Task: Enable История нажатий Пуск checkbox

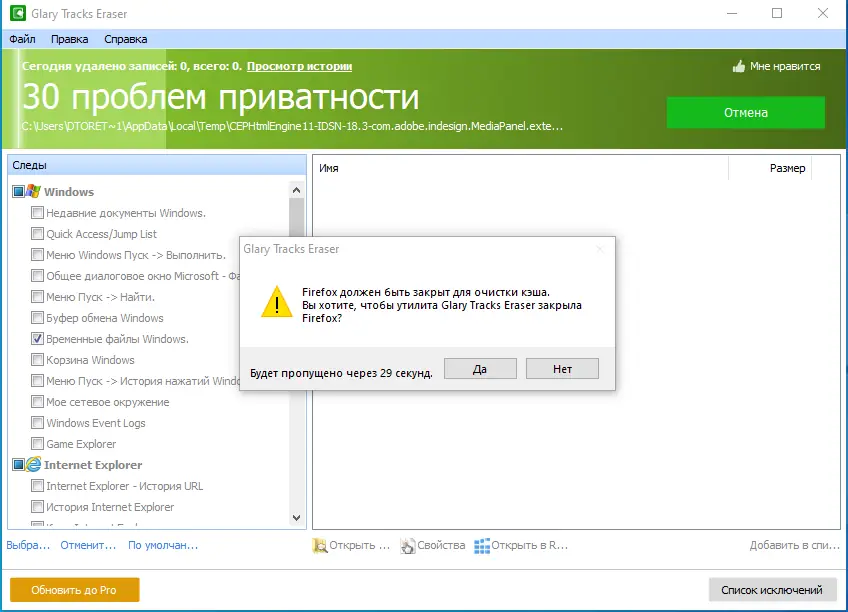Action: point(37,381)
